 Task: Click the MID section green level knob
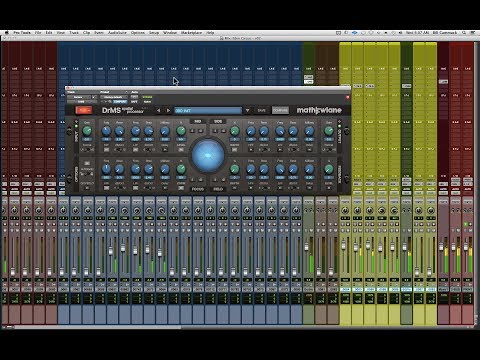tap(181, 131)
